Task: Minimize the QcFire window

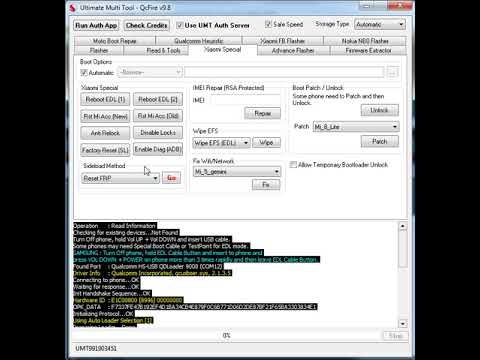Action: 367,6
